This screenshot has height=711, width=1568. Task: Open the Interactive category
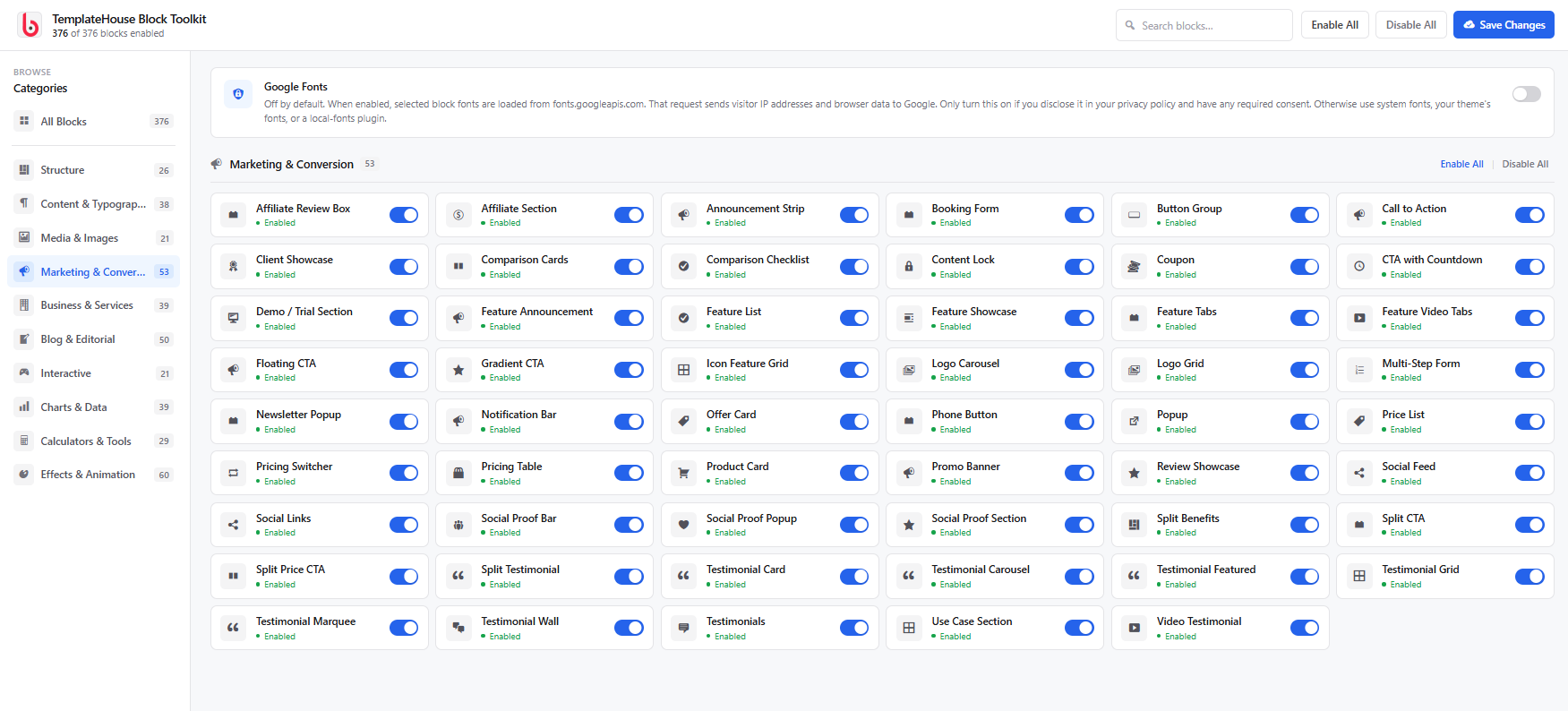tap(94, 373)
